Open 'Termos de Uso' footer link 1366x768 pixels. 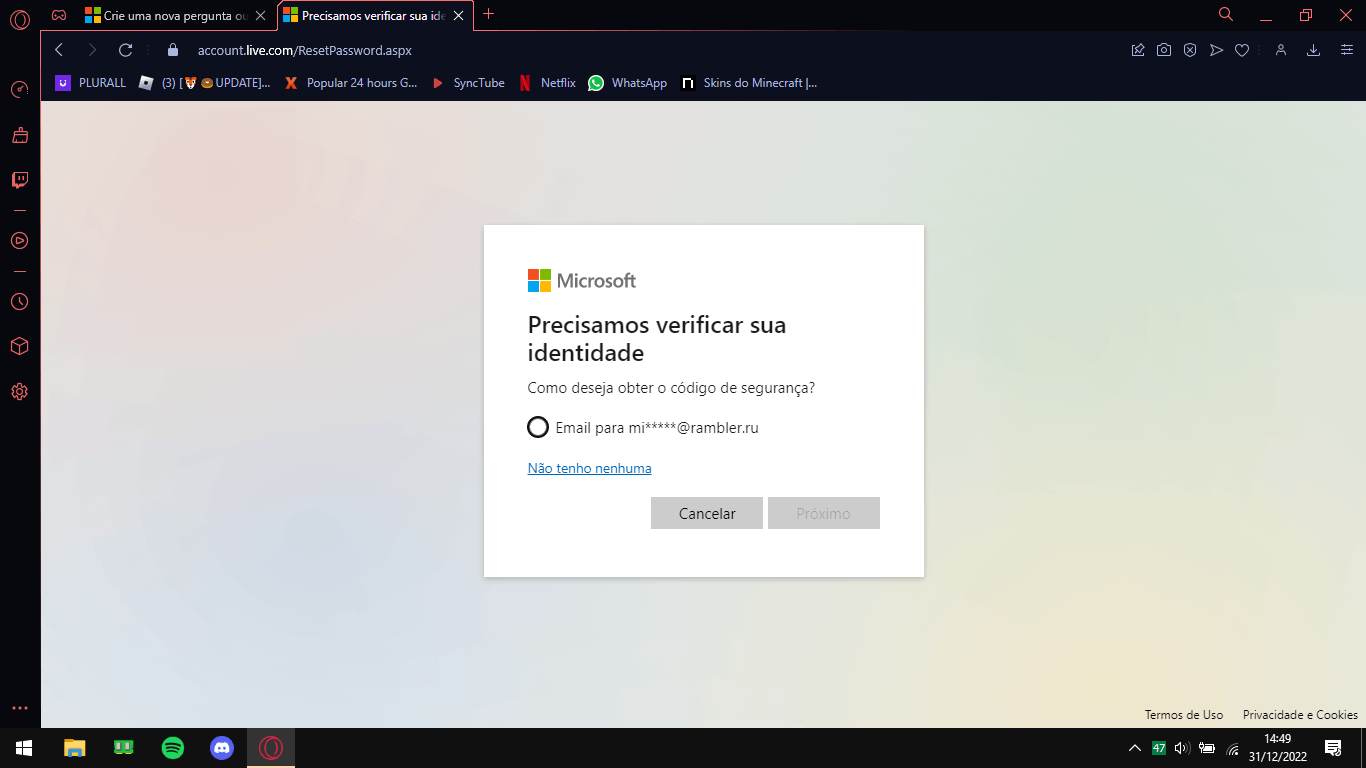coord(1184,715)
